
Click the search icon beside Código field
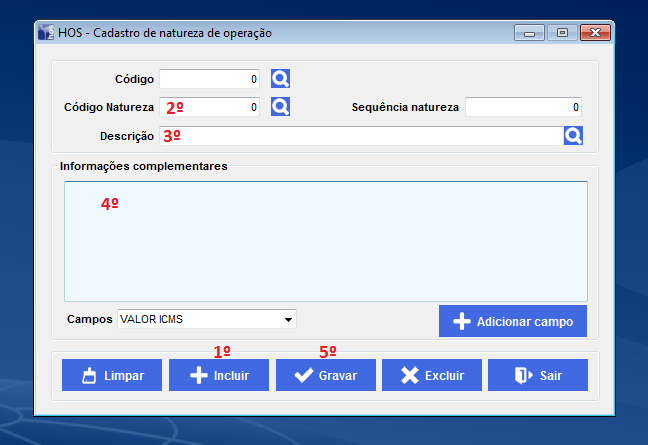(280, 79)
